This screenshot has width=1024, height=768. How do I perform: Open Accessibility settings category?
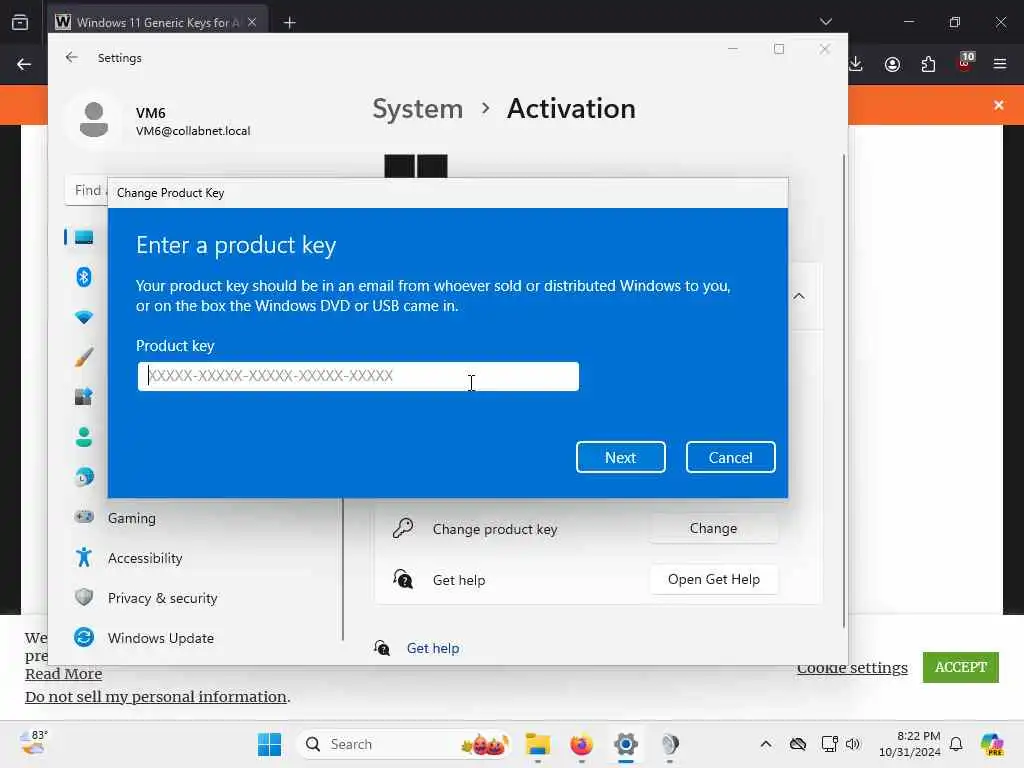click(144, 558)
